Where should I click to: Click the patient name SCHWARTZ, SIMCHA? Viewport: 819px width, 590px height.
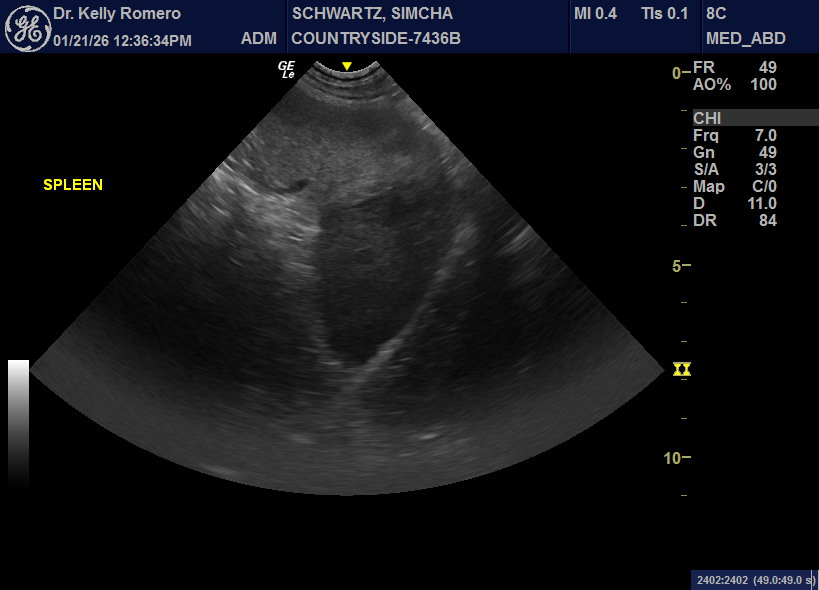[x=372, y=14]
